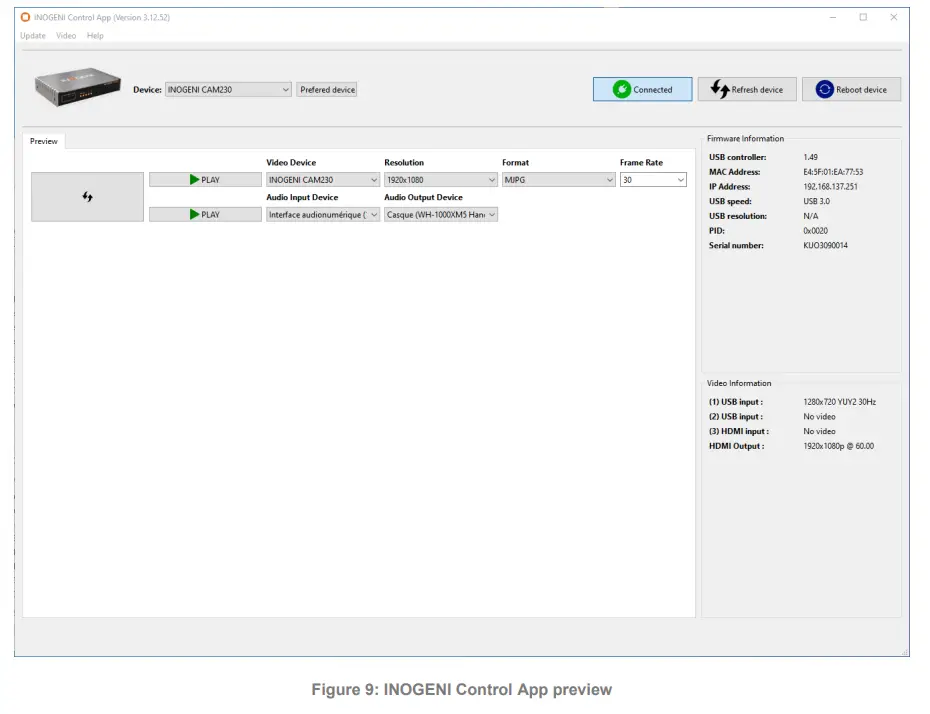Viewport: 930px width, 714px height.
Task: Select the Preview tab
Action: (x=44, y=141)
